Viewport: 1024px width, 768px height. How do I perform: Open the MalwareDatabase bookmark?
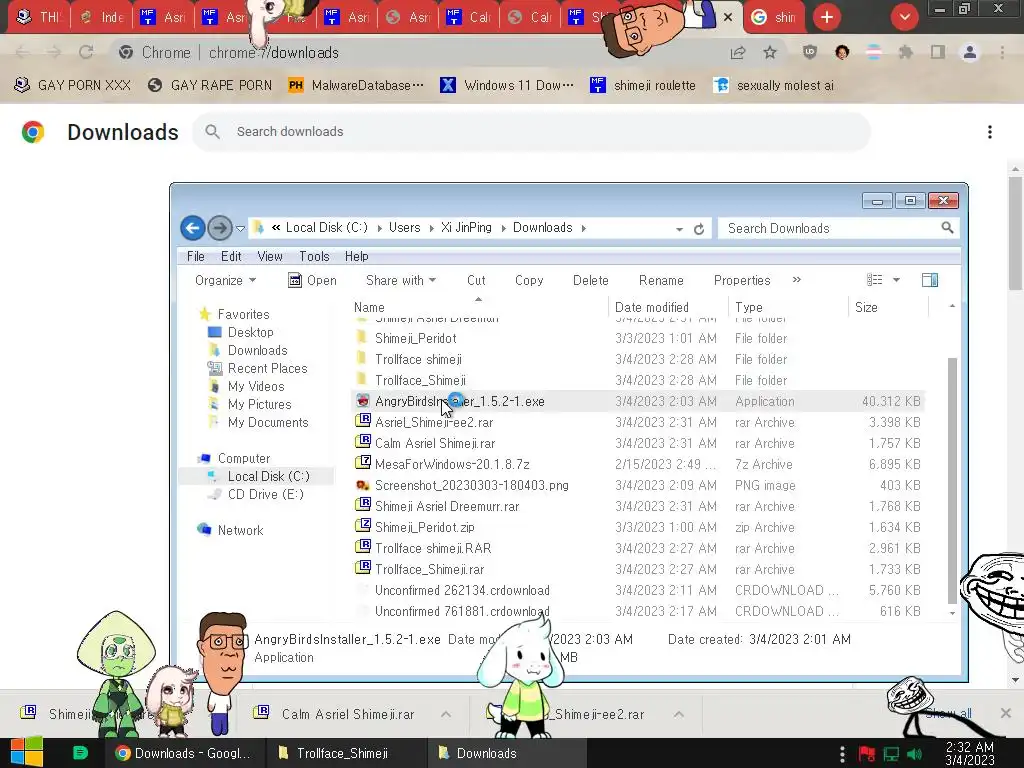click(x=357, y=86)
